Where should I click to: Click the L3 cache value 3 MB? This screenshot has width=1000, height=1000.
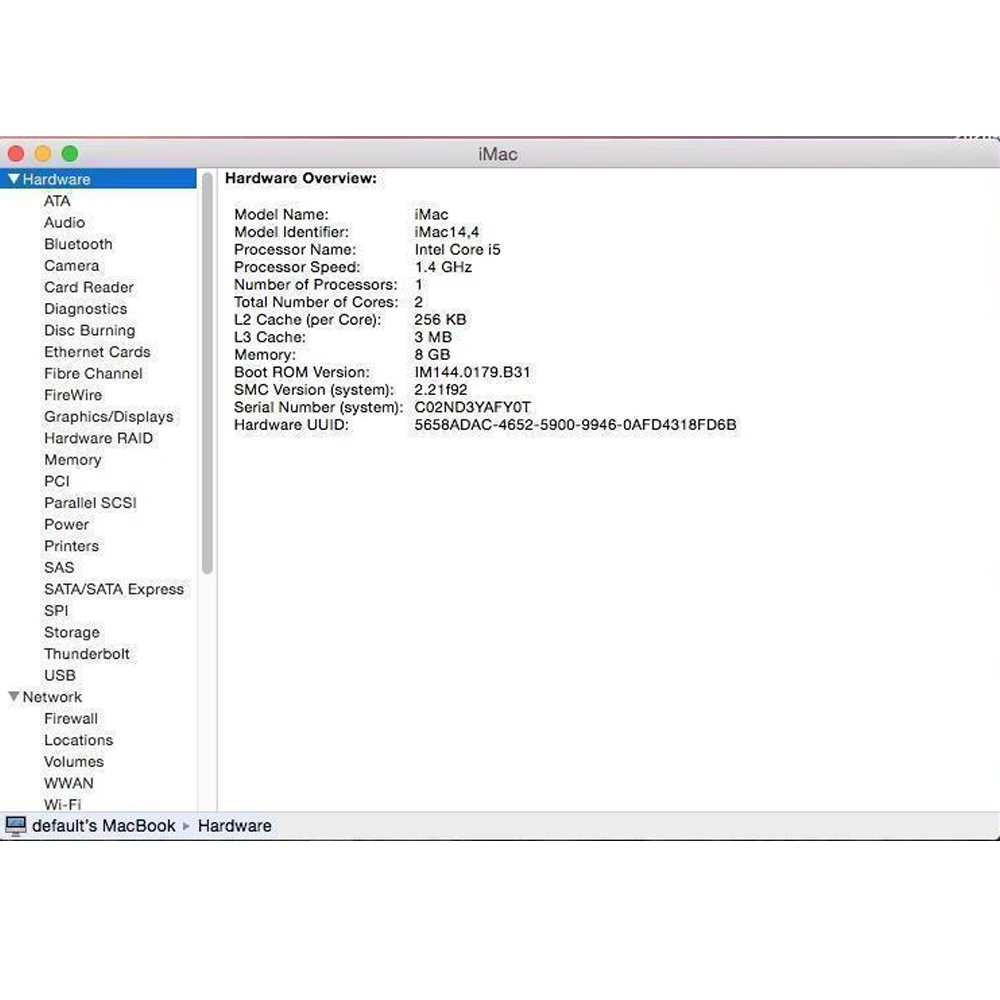[432, 337]
